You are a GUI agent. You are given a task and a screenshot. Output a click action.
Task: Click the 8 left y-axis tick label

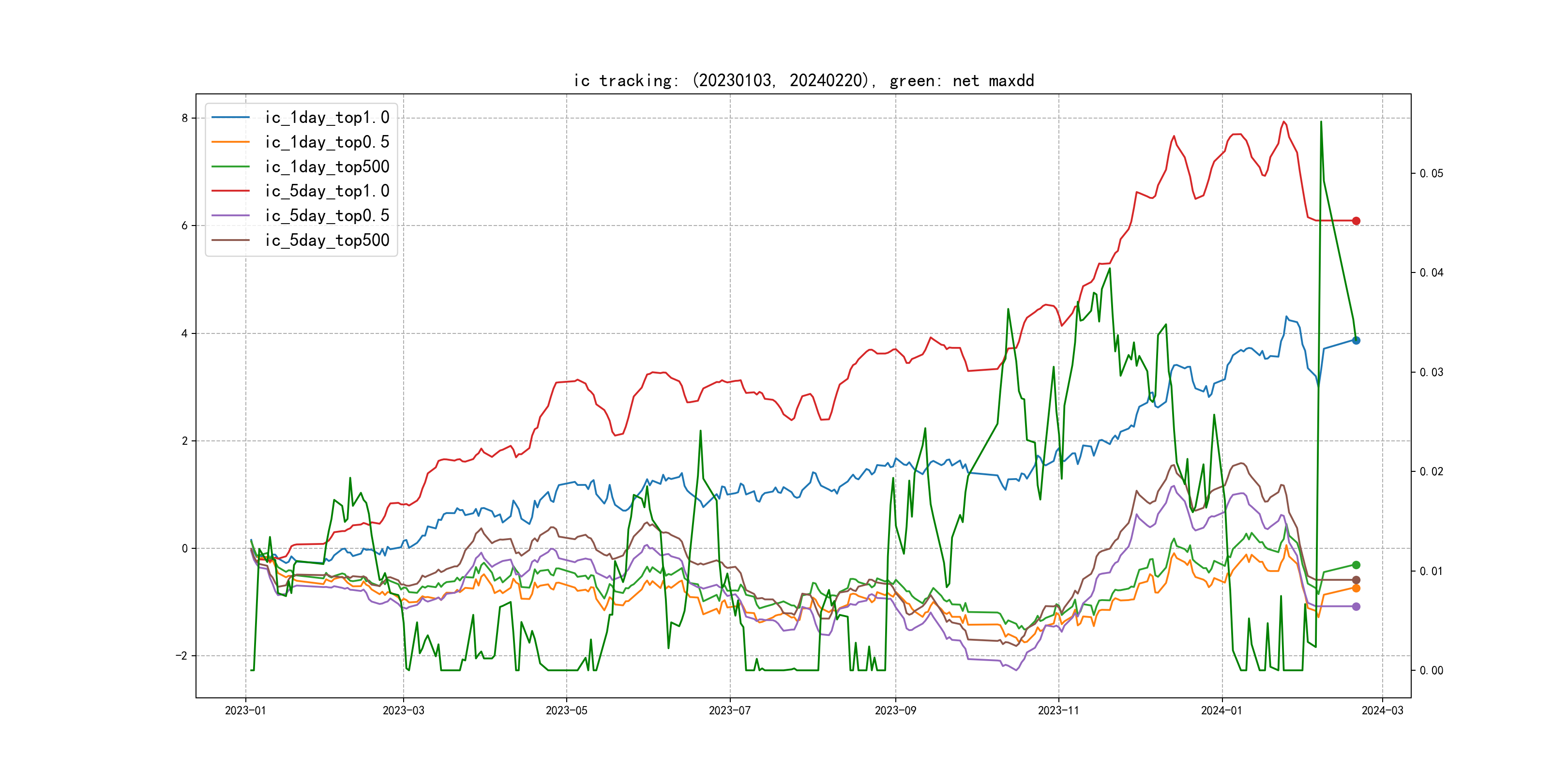tap(184, 118)
